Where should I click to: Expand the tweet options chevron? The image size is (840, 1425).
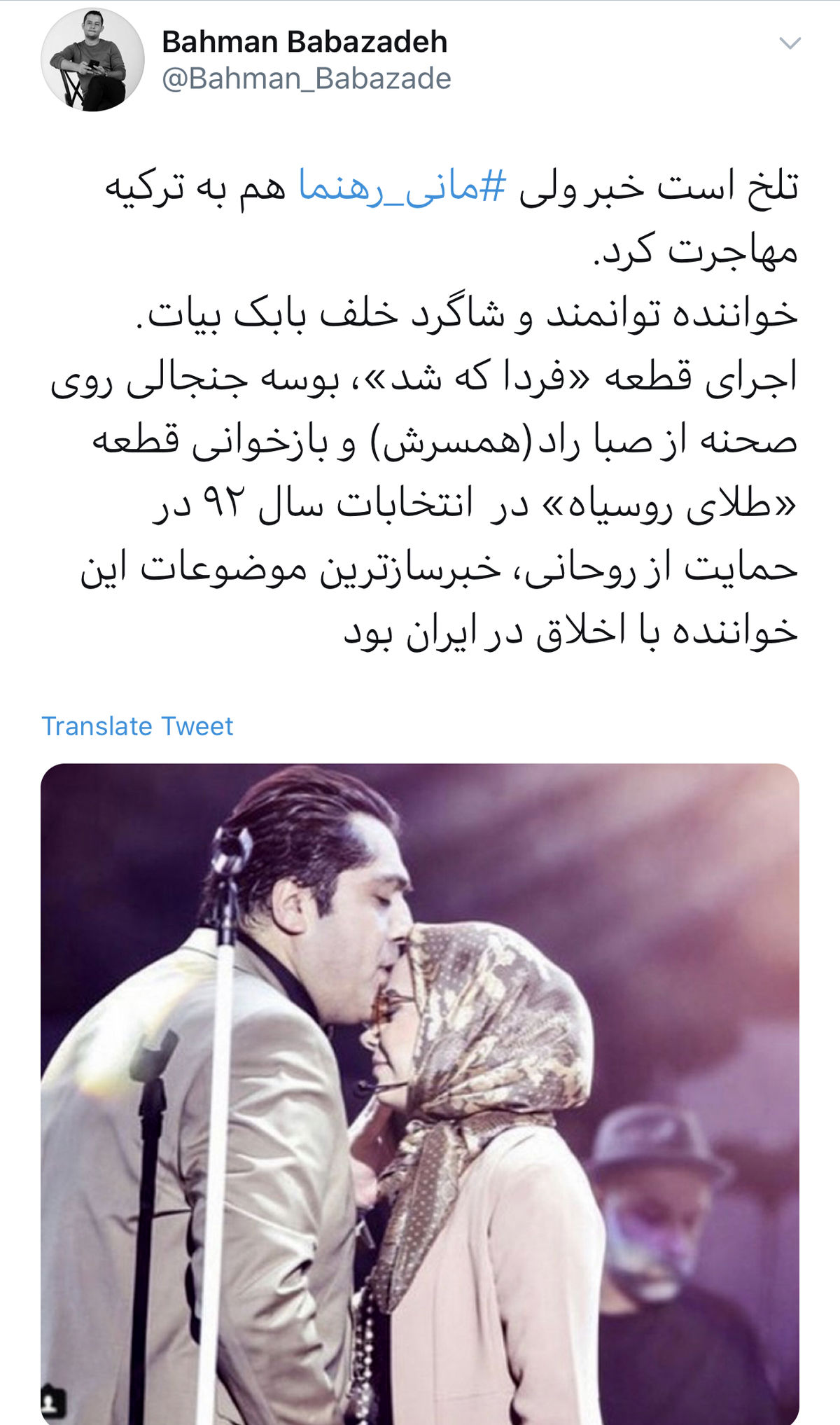tap(790, 43)
